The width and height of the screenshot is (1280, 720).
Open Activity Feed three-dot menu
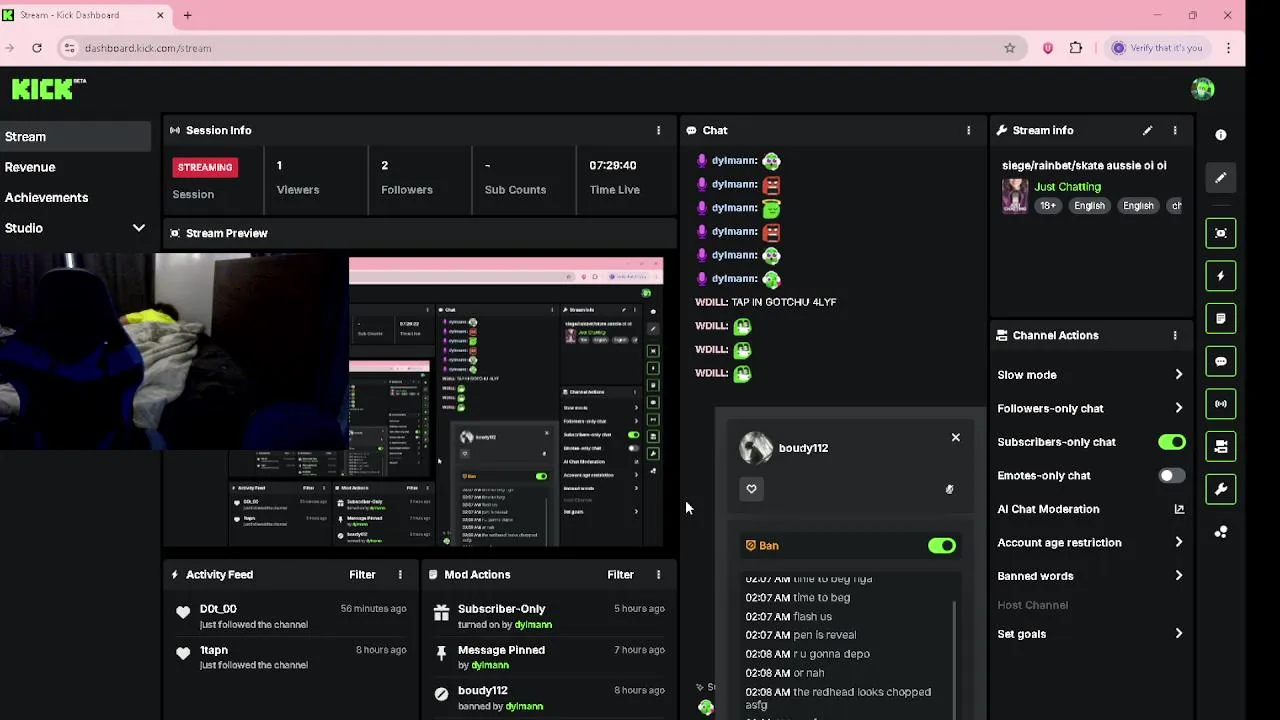(x=400, y=574)
